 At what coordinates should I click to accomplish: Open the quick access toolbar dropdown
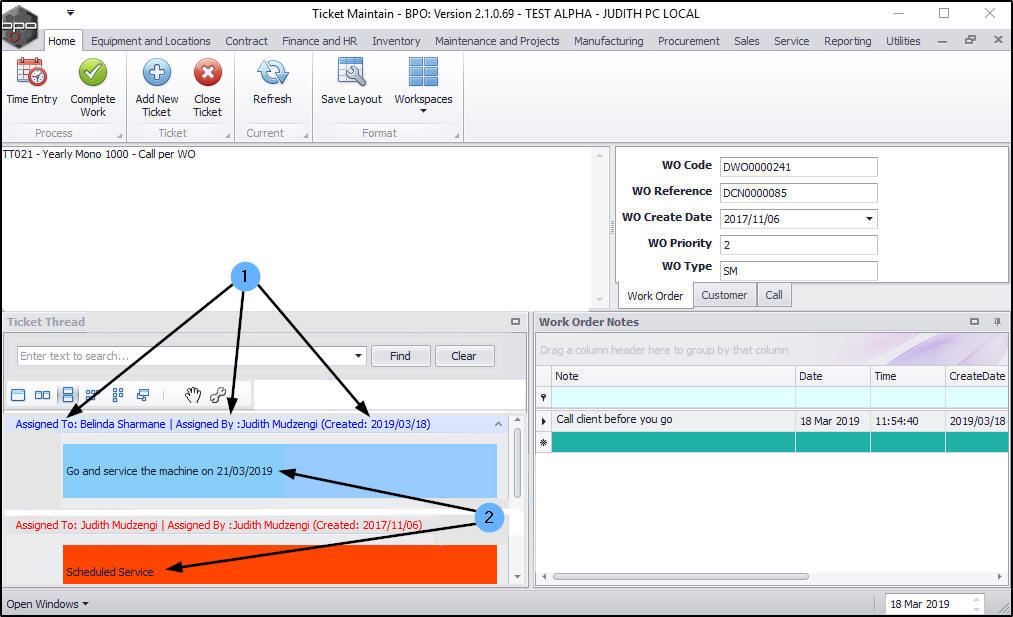click(x=70, y=13)
